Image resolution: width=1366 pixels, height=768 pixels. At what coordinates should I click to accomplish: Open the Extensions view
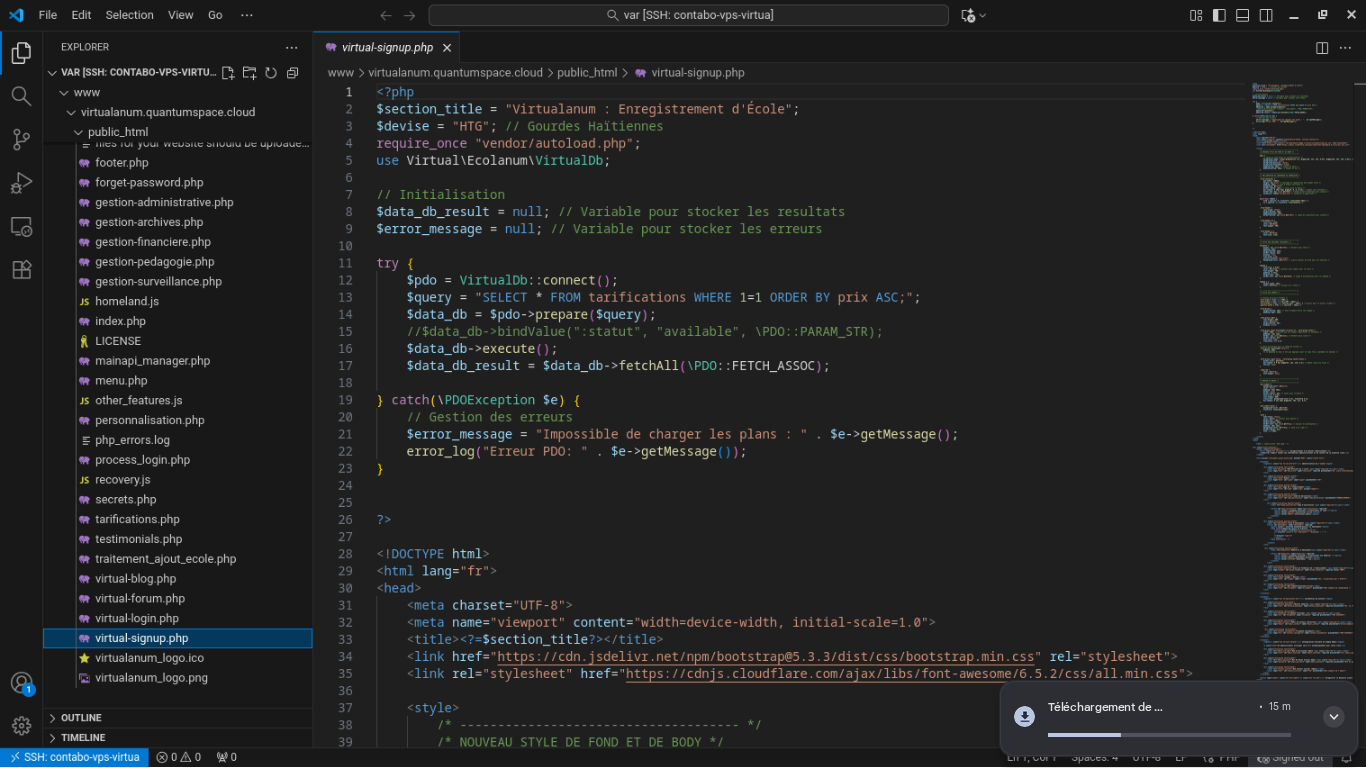21,270
